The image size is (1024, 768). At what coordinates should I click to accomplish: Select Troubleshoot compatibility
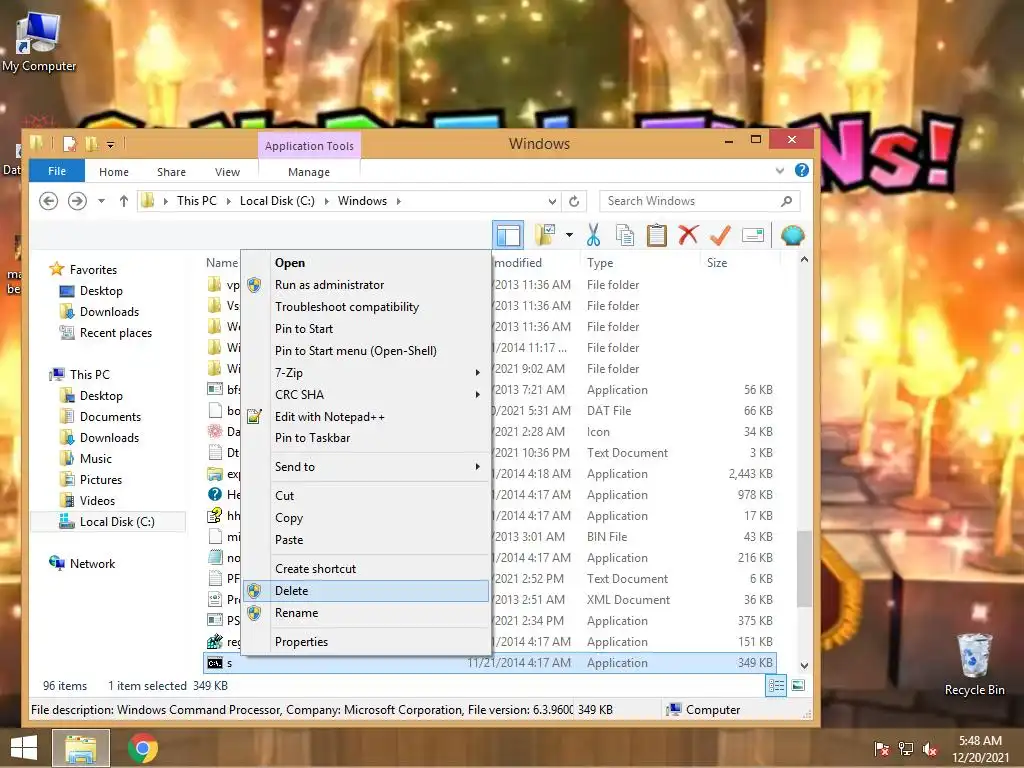click(x=366, y=306)
